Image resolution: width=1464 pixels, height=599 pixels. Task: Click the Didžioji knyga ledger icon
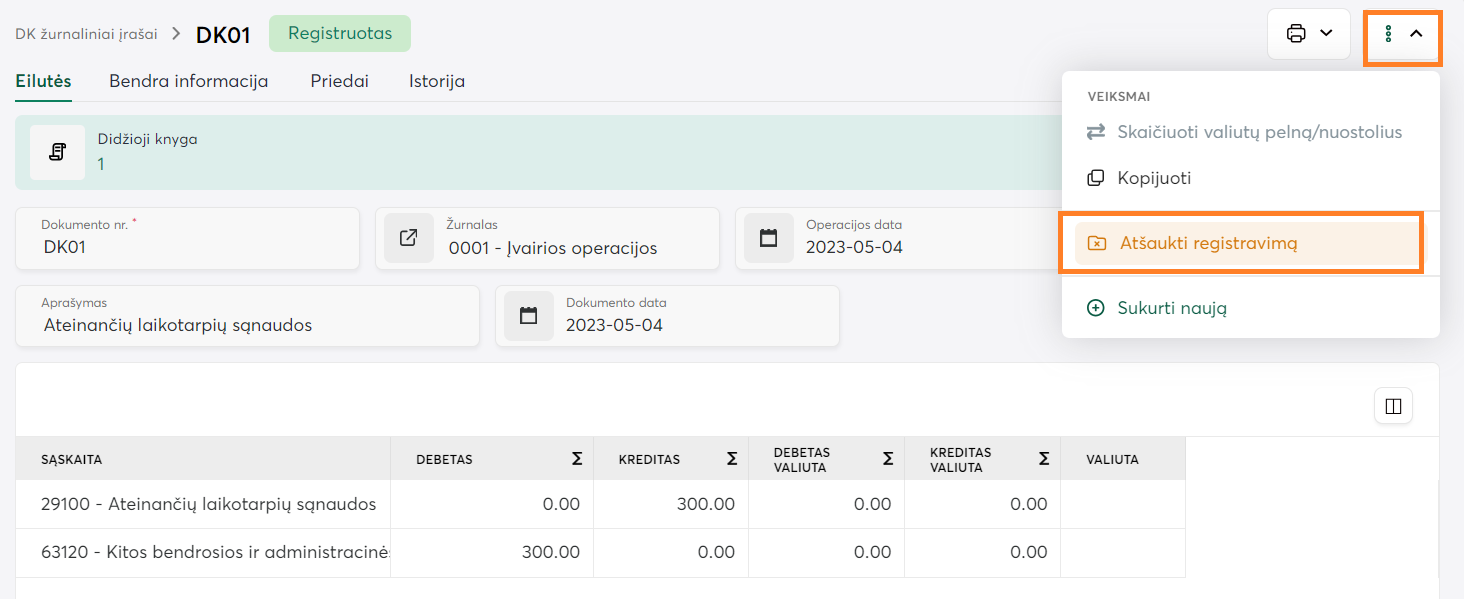tap(57, 152)
